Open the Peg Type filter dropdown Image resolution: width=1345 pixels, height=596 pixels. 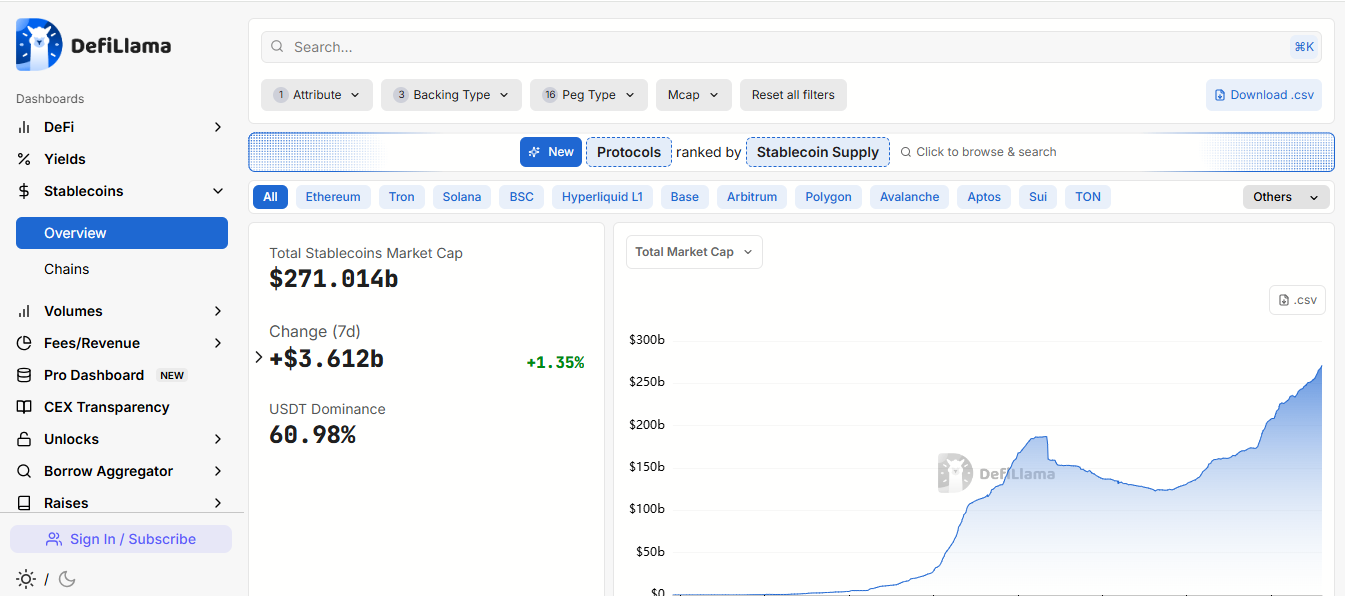(x=589, y=95)
